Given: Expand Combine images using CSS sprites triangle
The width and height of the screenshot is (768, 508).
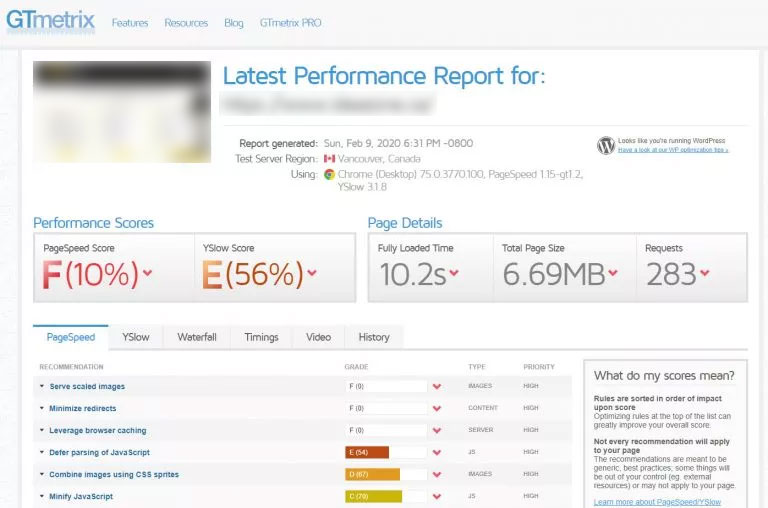Looking at the screenshot, I should (x=42, y=474).
